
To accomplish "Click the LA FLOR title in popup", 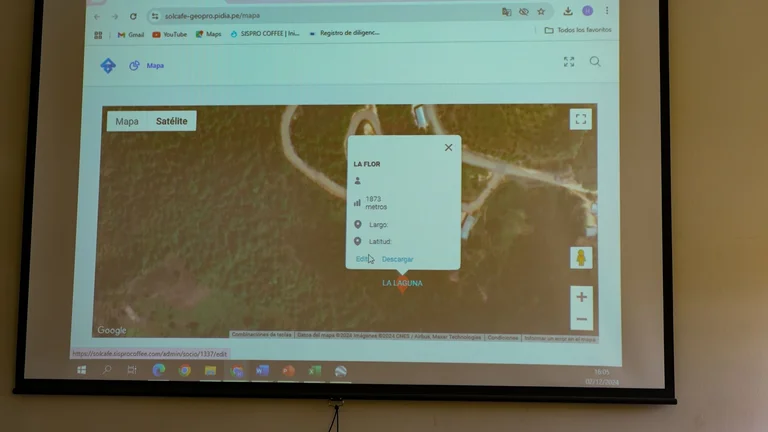I will [367, 164].
